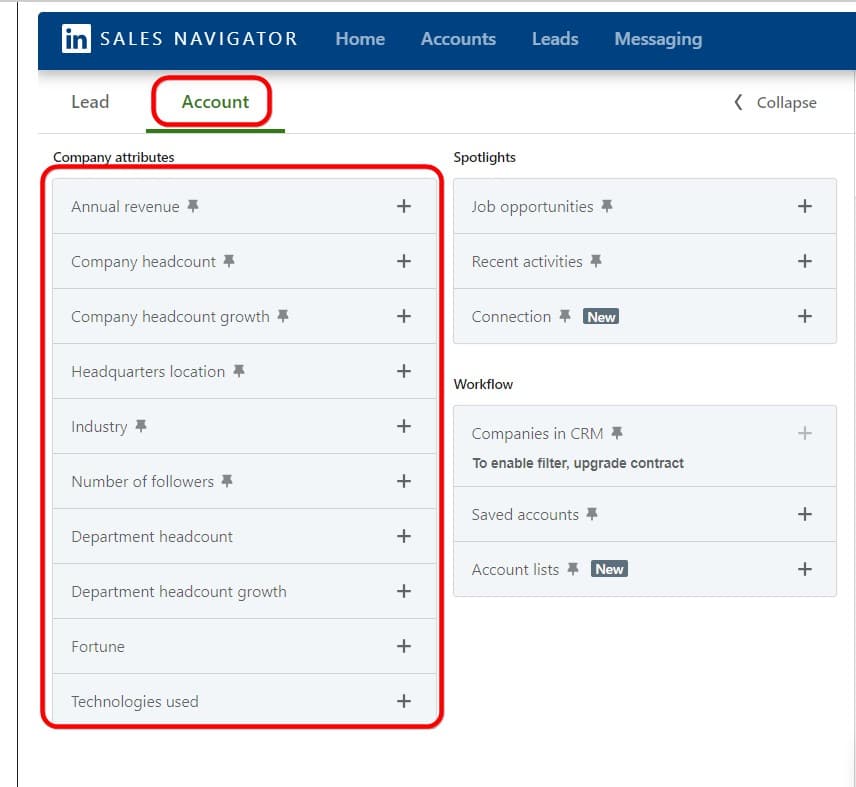Expand Annual revenue filter with plus

point(403,206)
